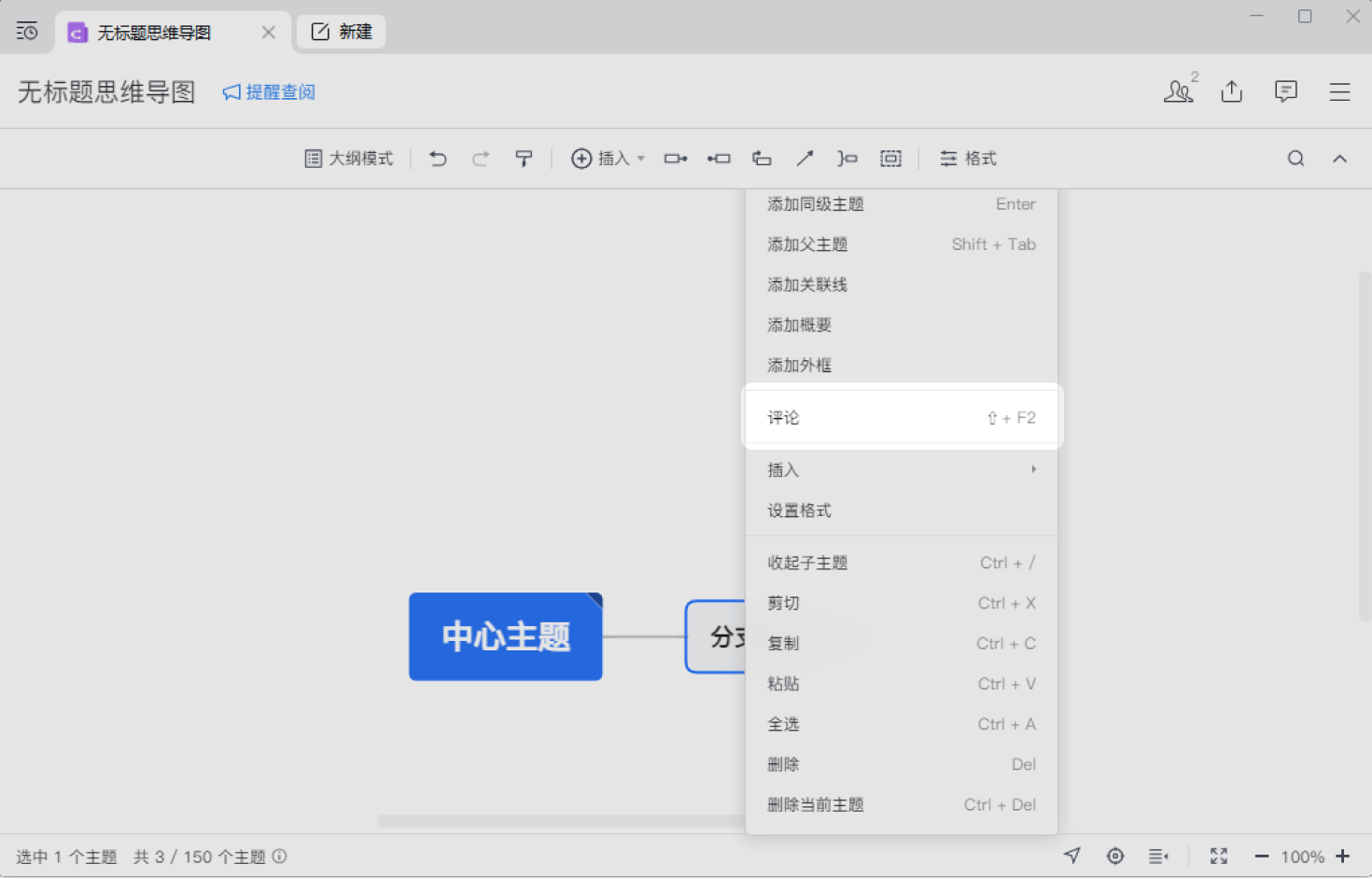This screenshot has width=1372, height=878.
Task: Select 添加关联线 in the context menu
Action: click(x=902, y=285)
